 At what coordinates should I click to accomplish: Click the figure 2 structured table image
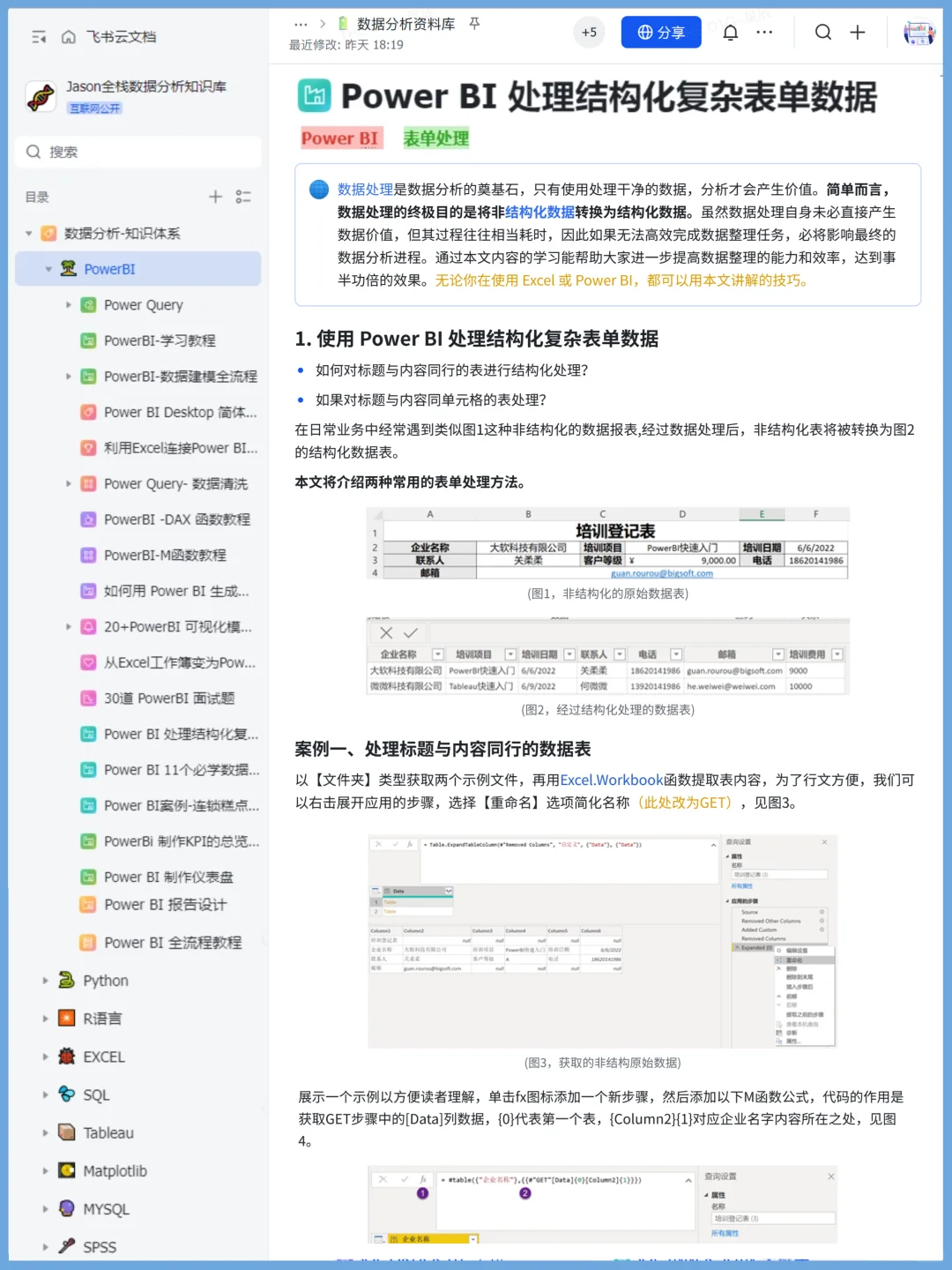(x=607, y=656)
